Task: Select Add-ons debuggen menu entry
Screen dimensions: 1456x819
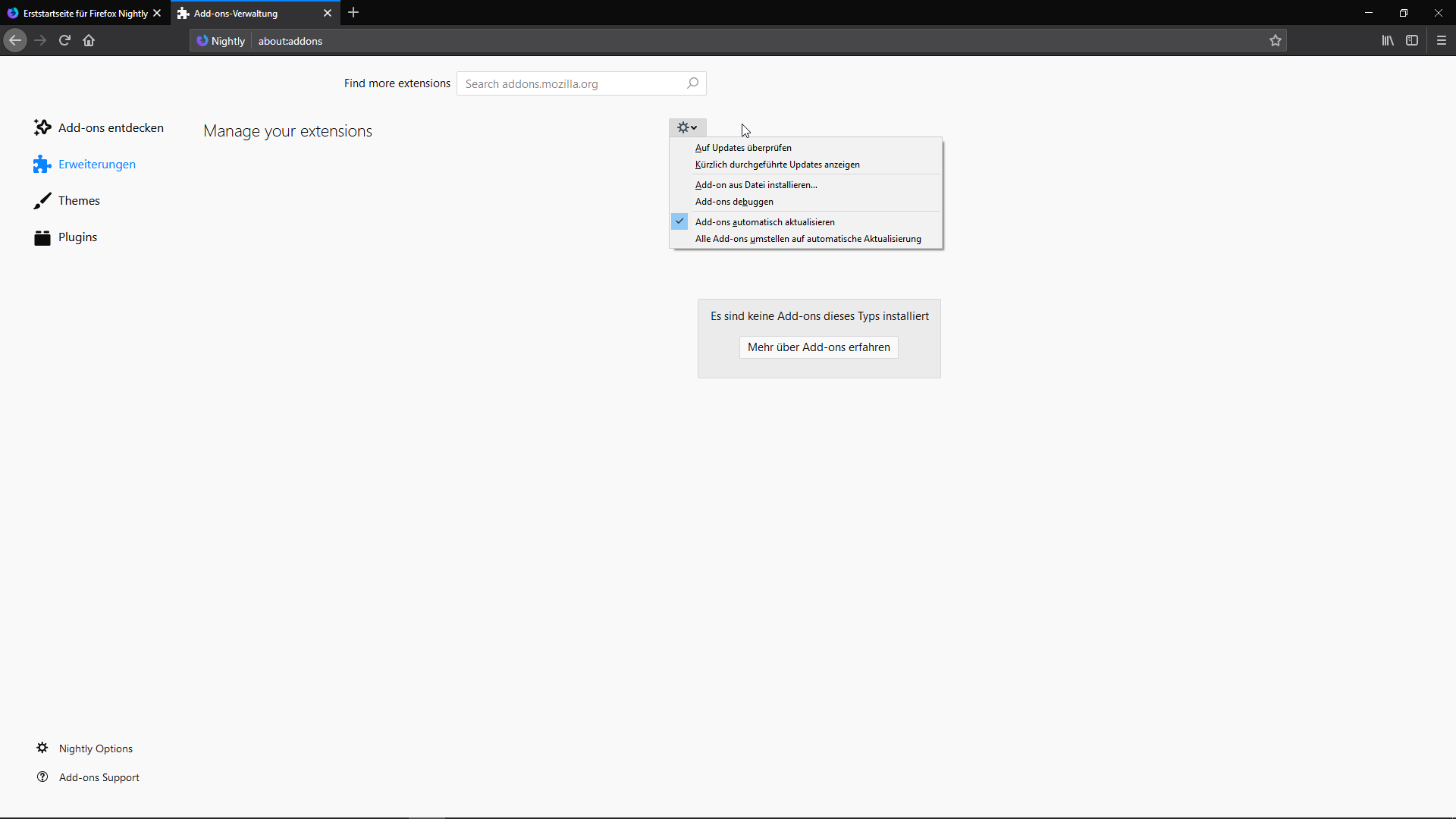Action: click(x=734, y=202)
